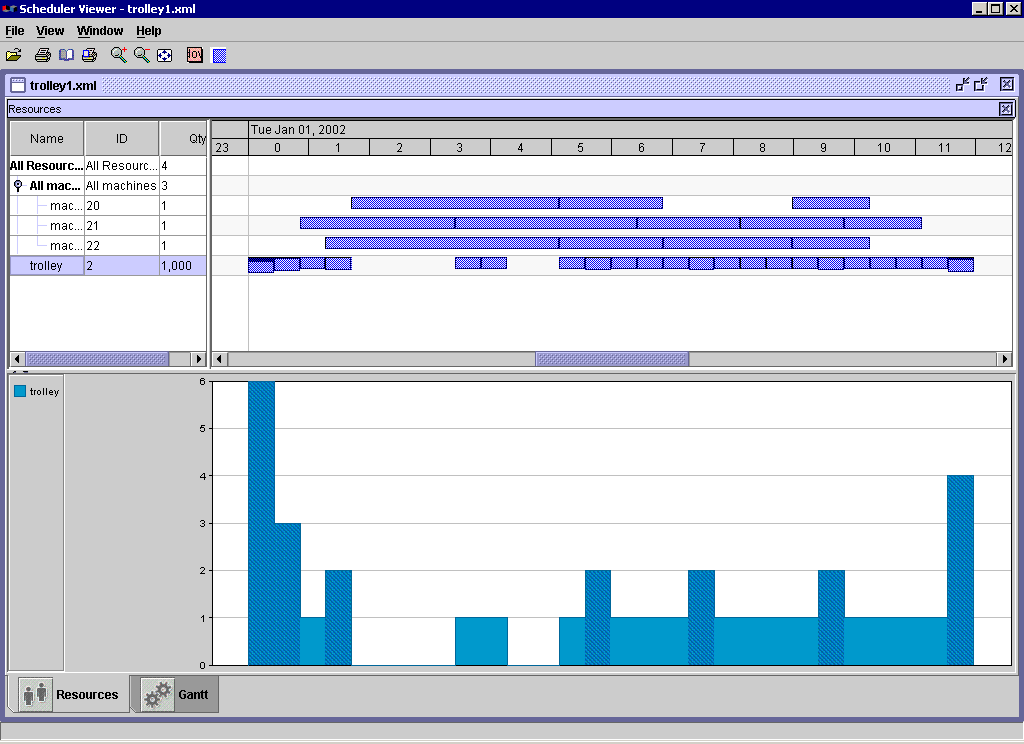Click the trolley legend color swatch

click(20, 391)
